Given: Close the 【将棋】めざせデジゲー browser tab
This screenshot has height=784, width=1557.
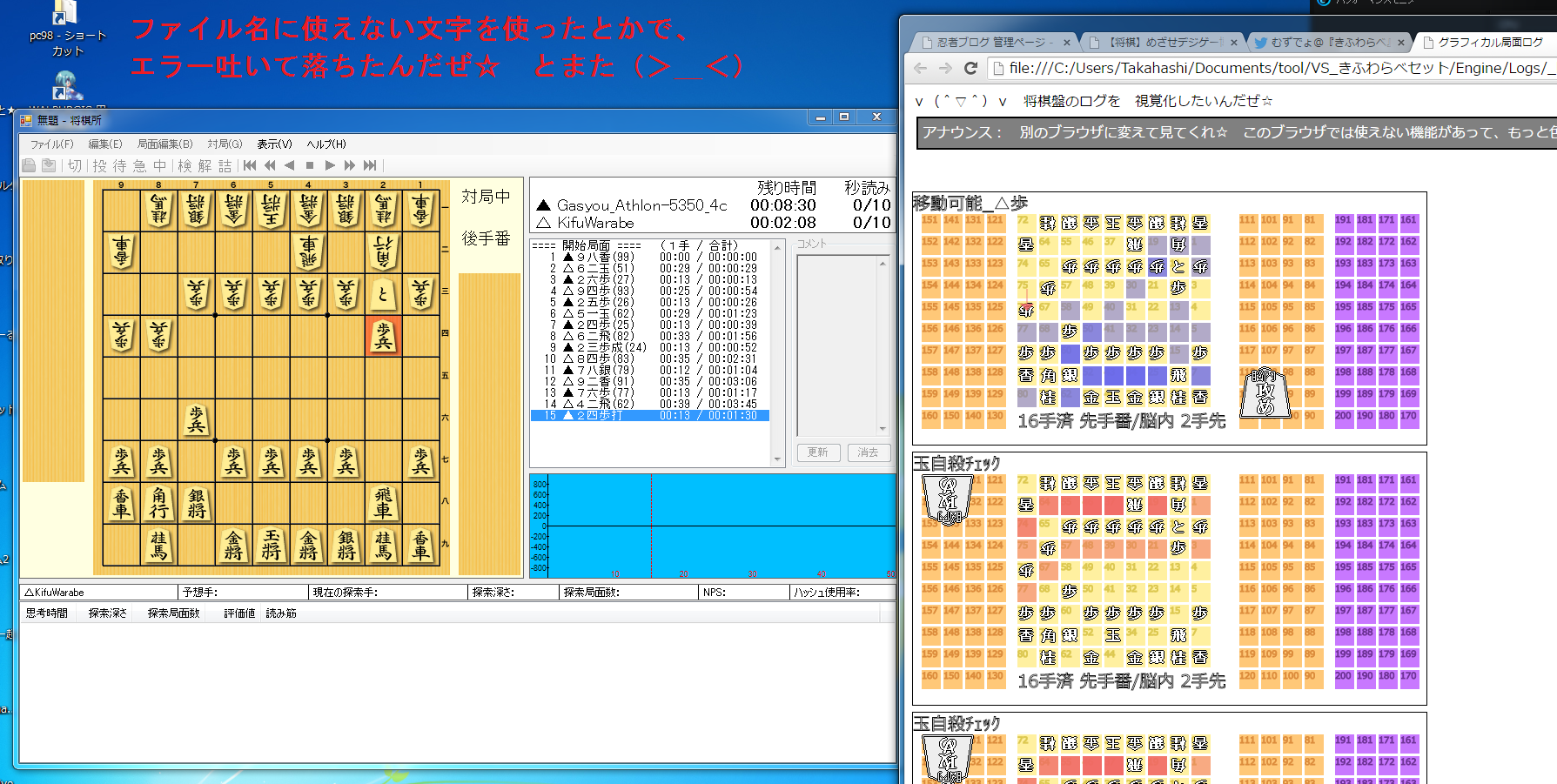Looking at the screenshot, I should [1234, 42].
